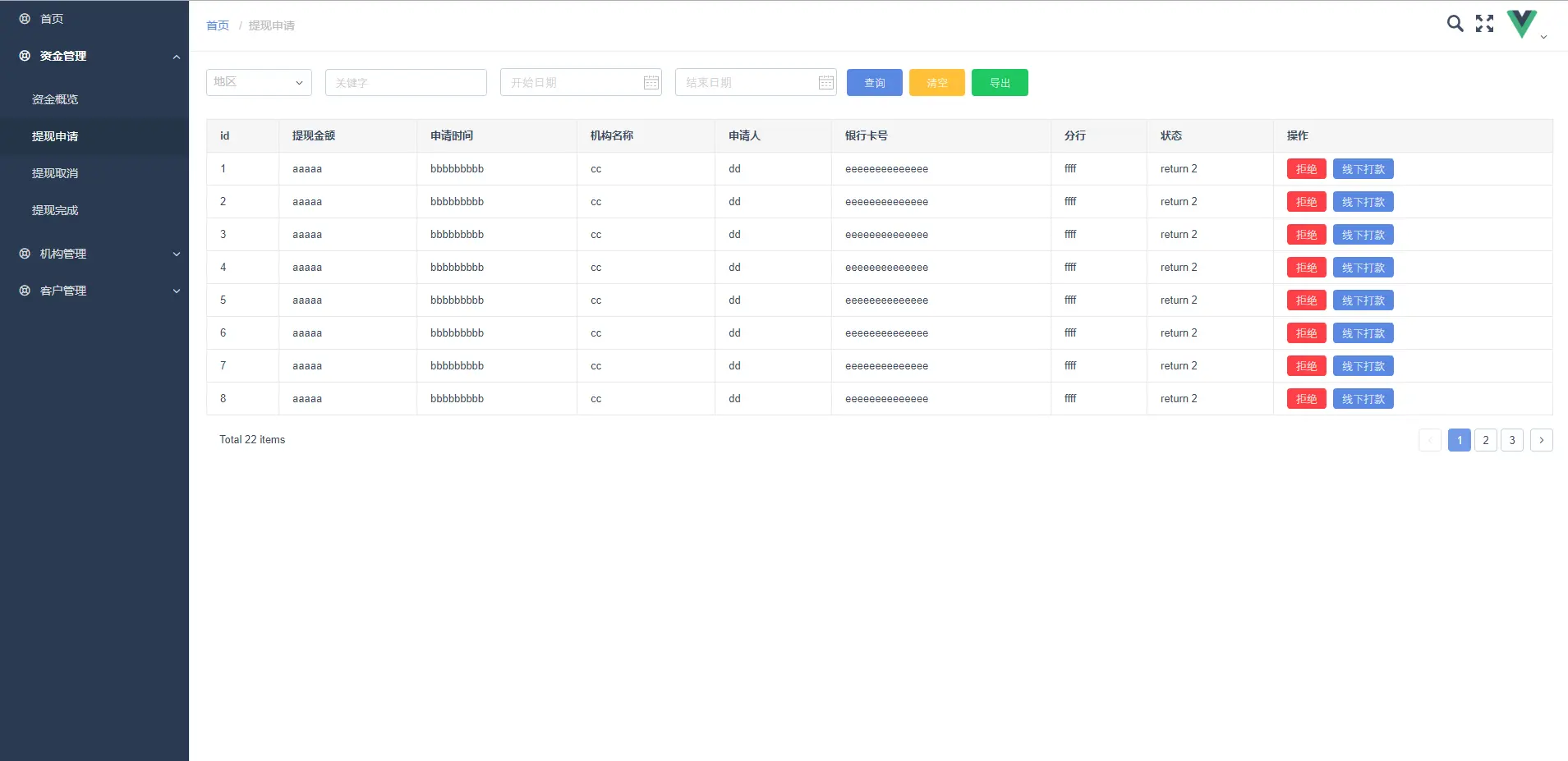
Task: Select 提现取消 in the sidebar
Action: (x=55, y=173)
